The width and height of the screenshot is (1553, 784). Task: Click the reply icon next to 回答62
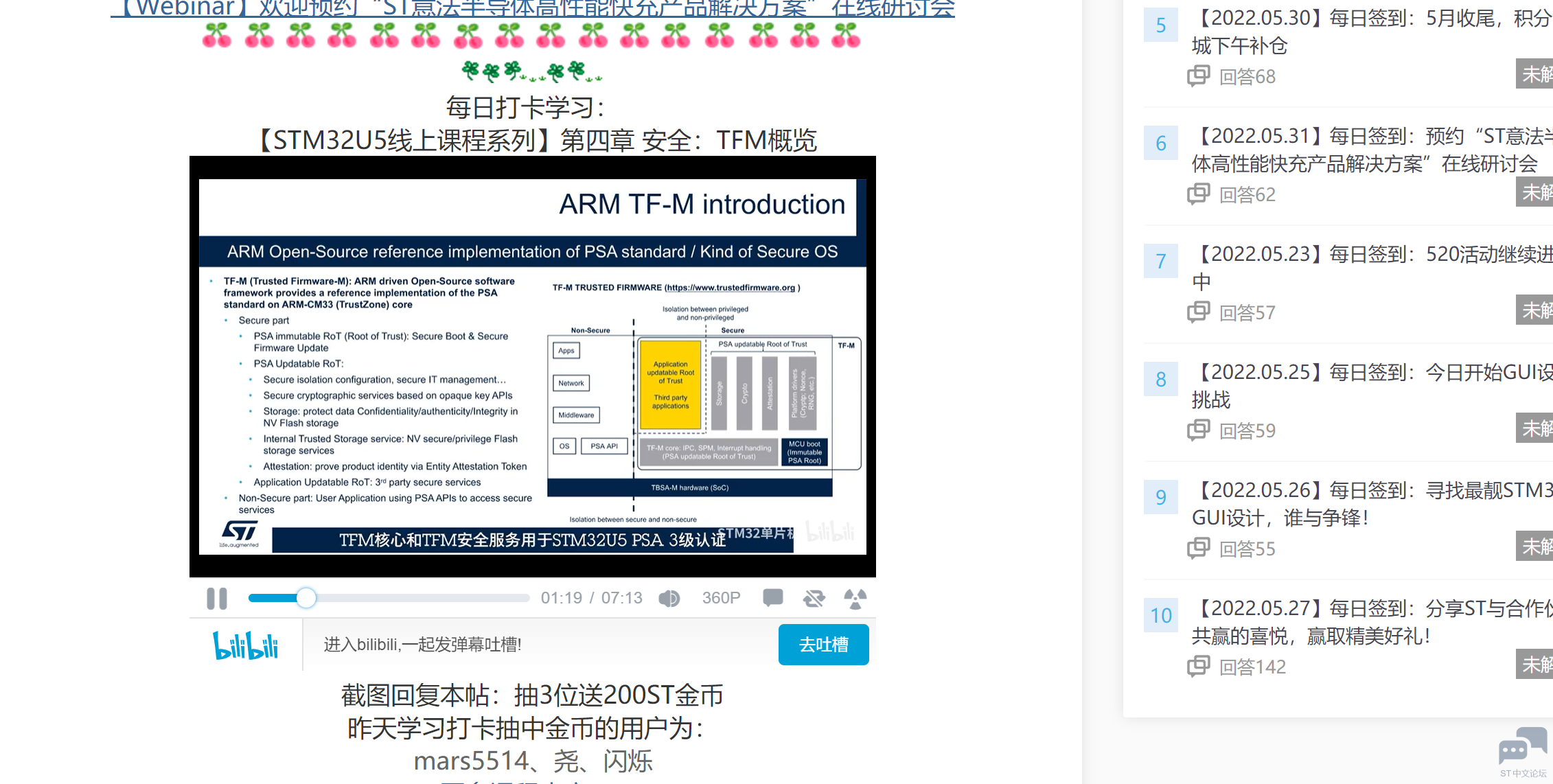1199,194
